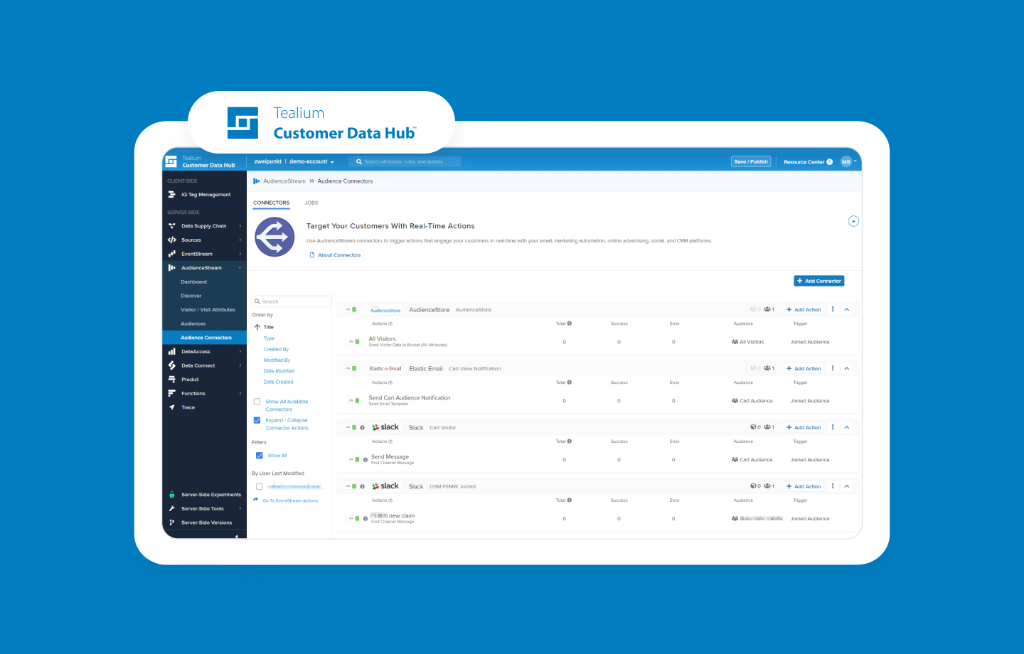Click the search magnifier icon in header
This screenshot has width=1024, height=654.
point(359,161)
